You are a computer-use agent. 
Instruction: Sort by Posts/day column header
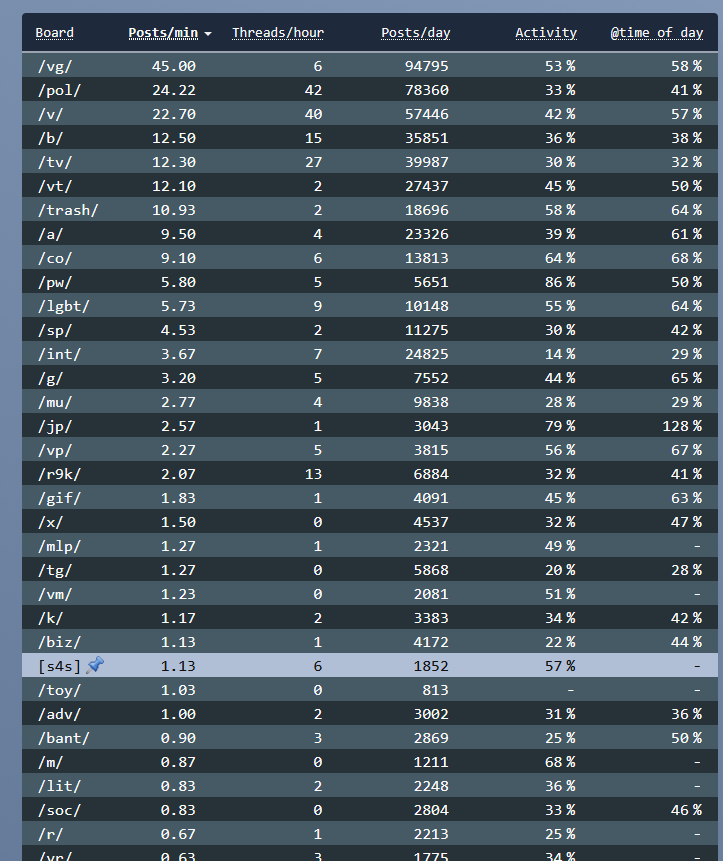point(416,33)
